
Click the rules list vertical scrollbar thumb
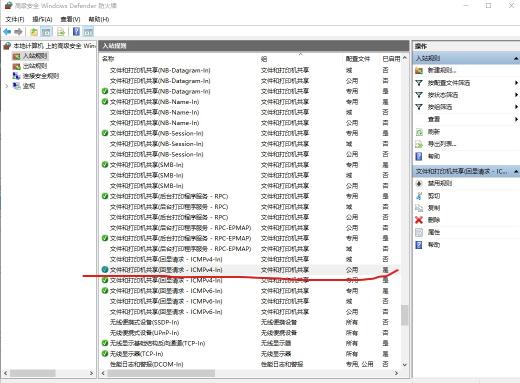coord(404,315)
